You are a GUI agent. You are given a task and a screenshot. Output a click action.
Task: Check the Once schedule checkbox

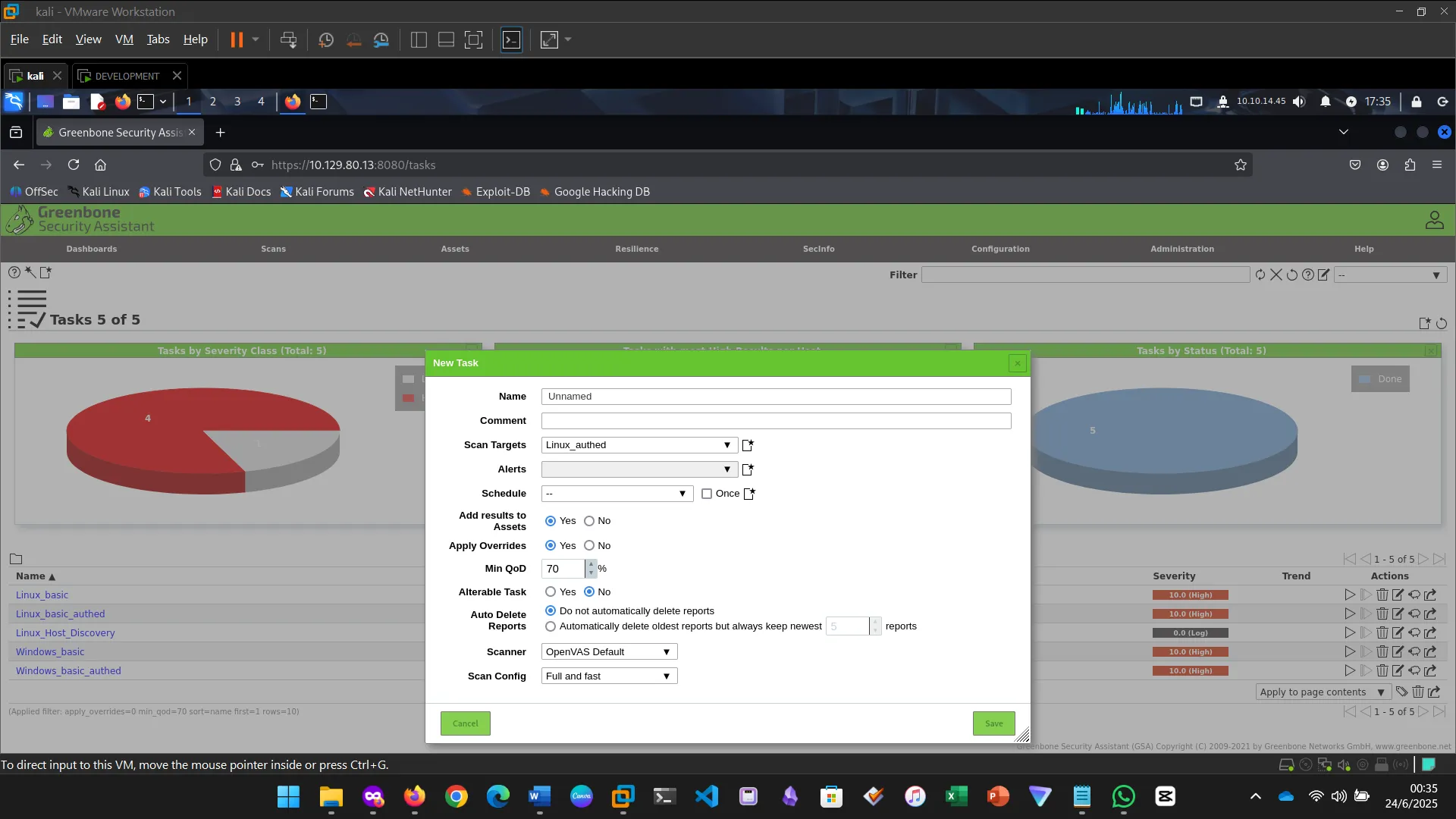pyautogui.click(x=707, y=494)
